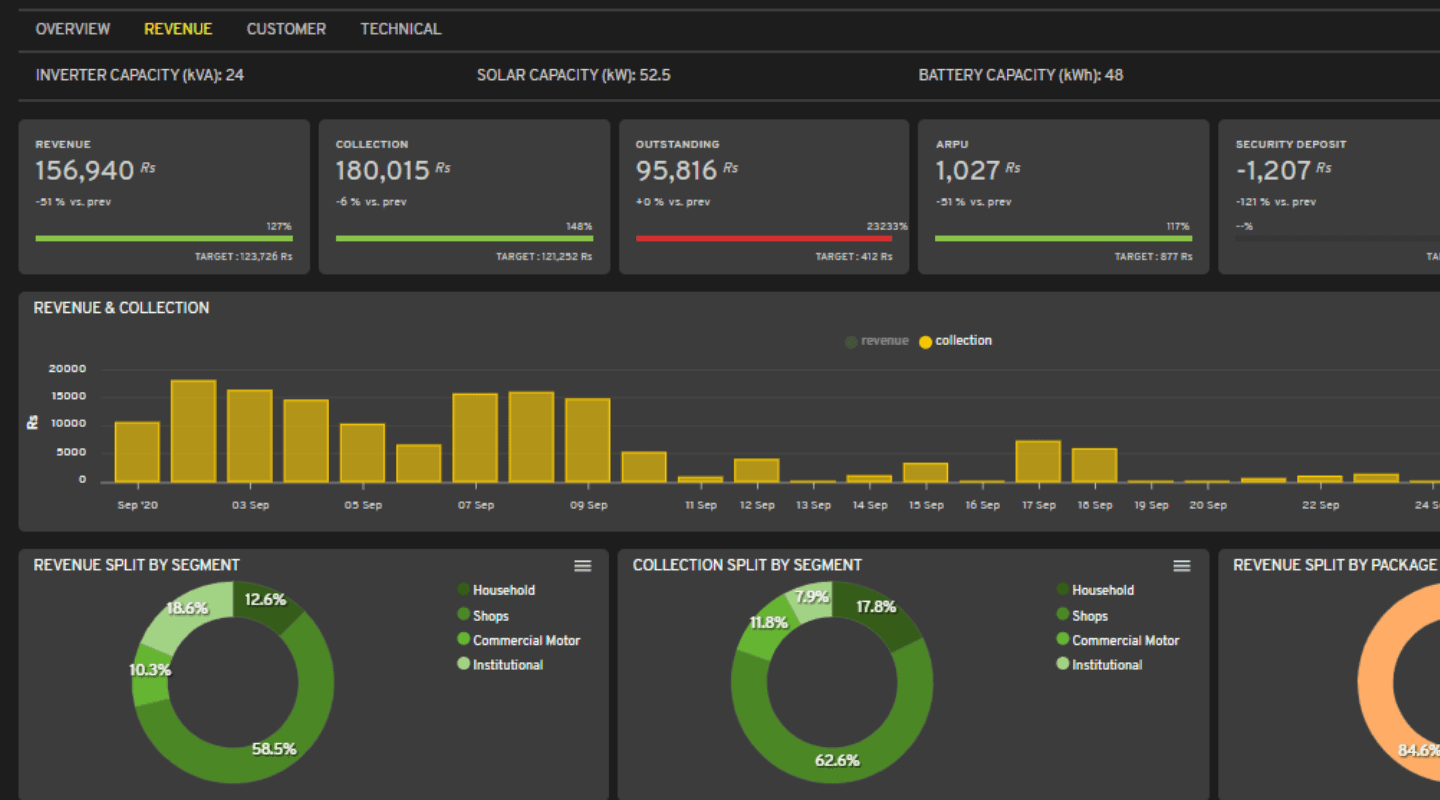
Task: Select the ARPU KPI card
Action: 1063,197
